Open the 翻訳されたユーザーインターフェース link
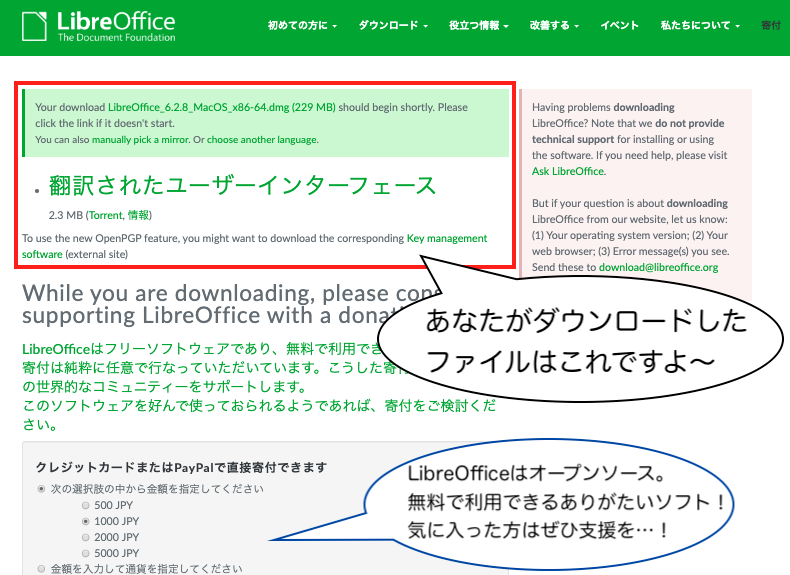790x575 pixels. coord(242,185)
